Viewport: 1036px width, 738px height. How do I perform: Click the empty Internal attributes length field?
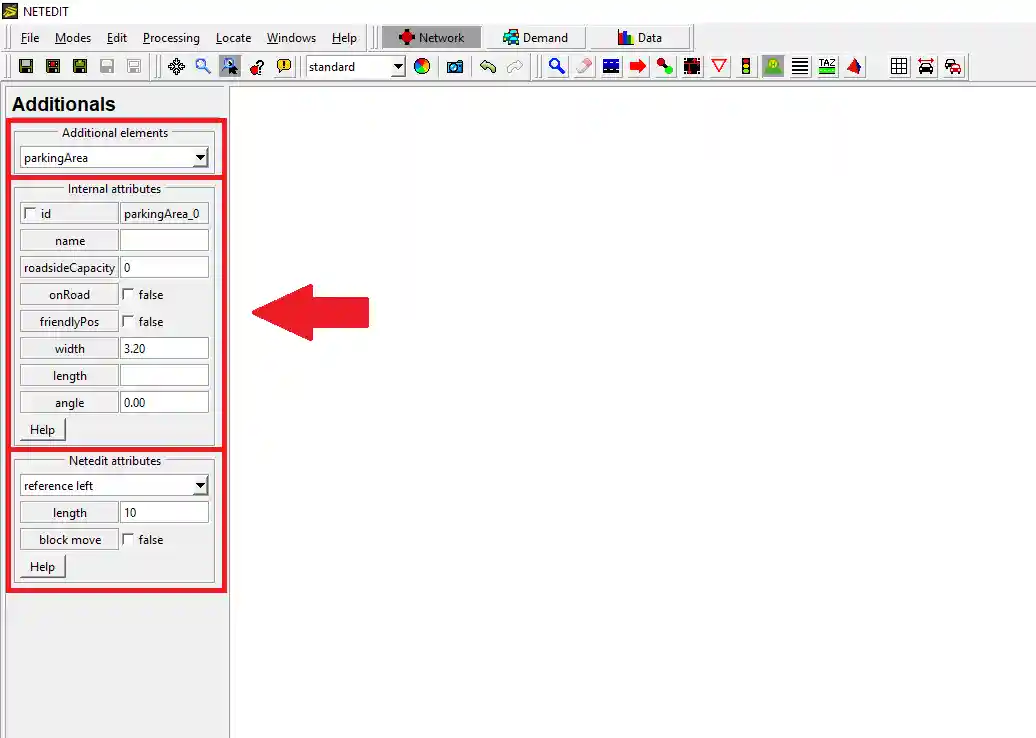coord(164,375)
